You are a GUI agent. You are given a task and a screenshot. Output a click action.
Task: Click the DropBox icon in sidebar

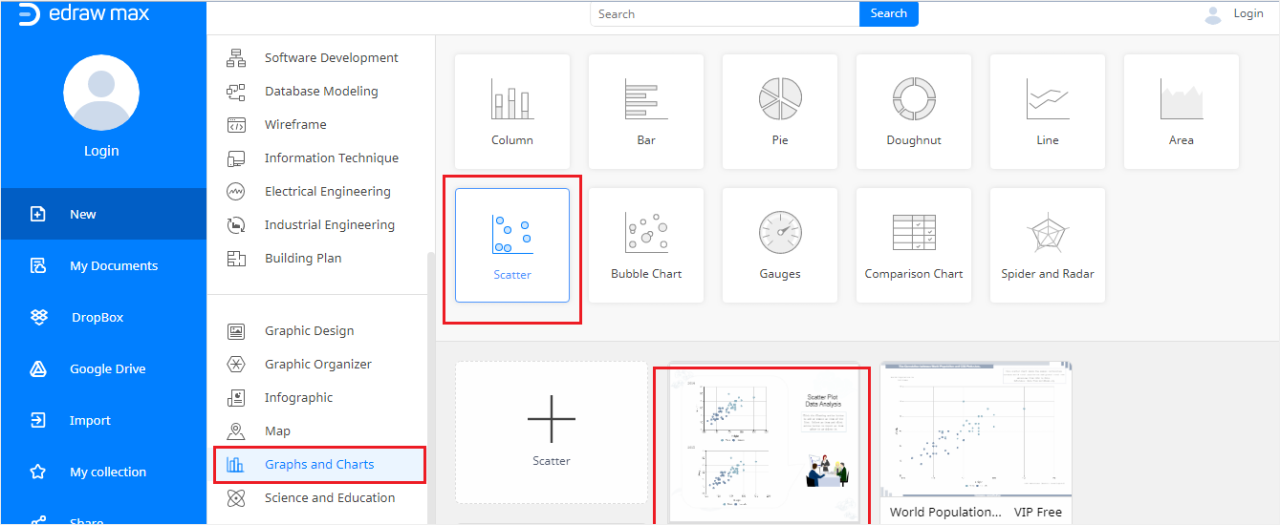(38, 317)
